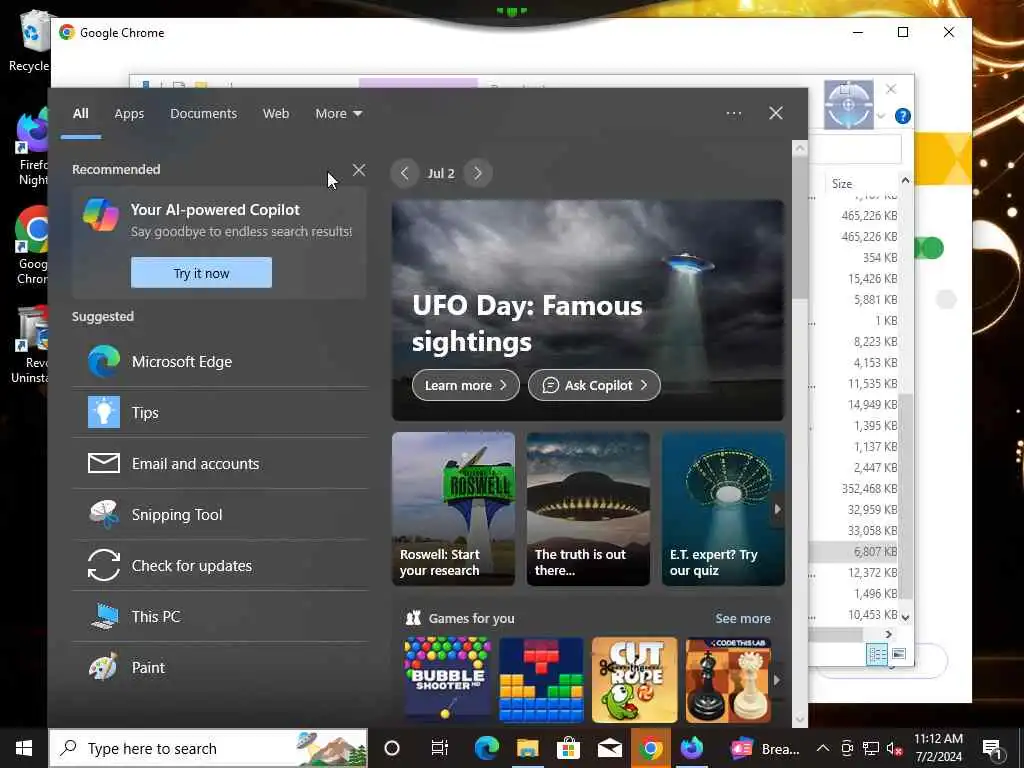Open network tray icon
This screenshot has height=768, width=1024.
(871, 748)
